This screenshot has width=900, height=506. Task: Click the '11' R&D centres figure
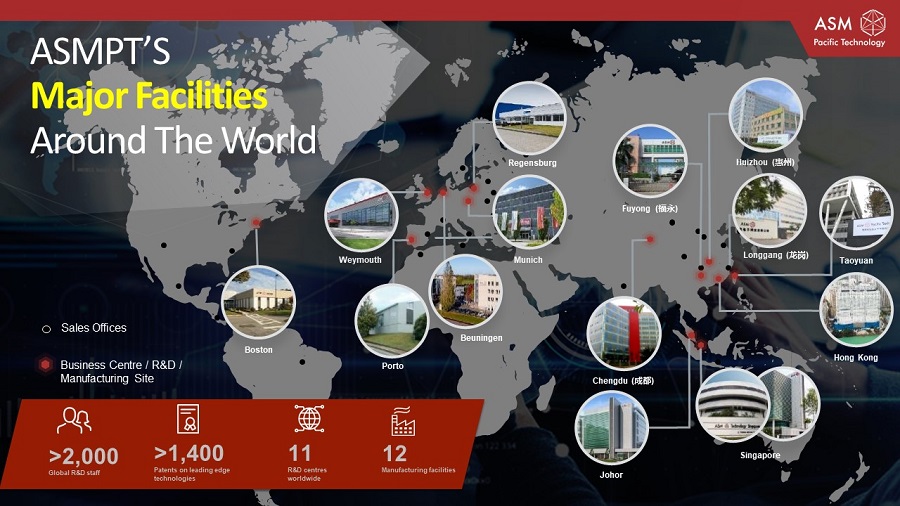(x=300, y=454)
